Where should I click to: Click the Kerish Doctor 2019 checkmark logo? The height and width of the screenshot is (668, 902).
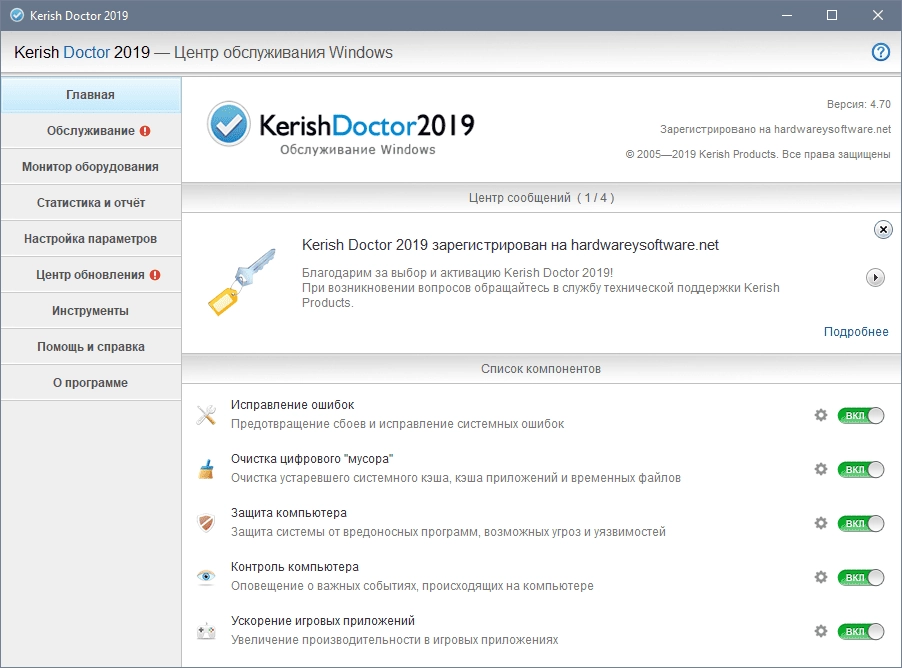coord(228,124)
